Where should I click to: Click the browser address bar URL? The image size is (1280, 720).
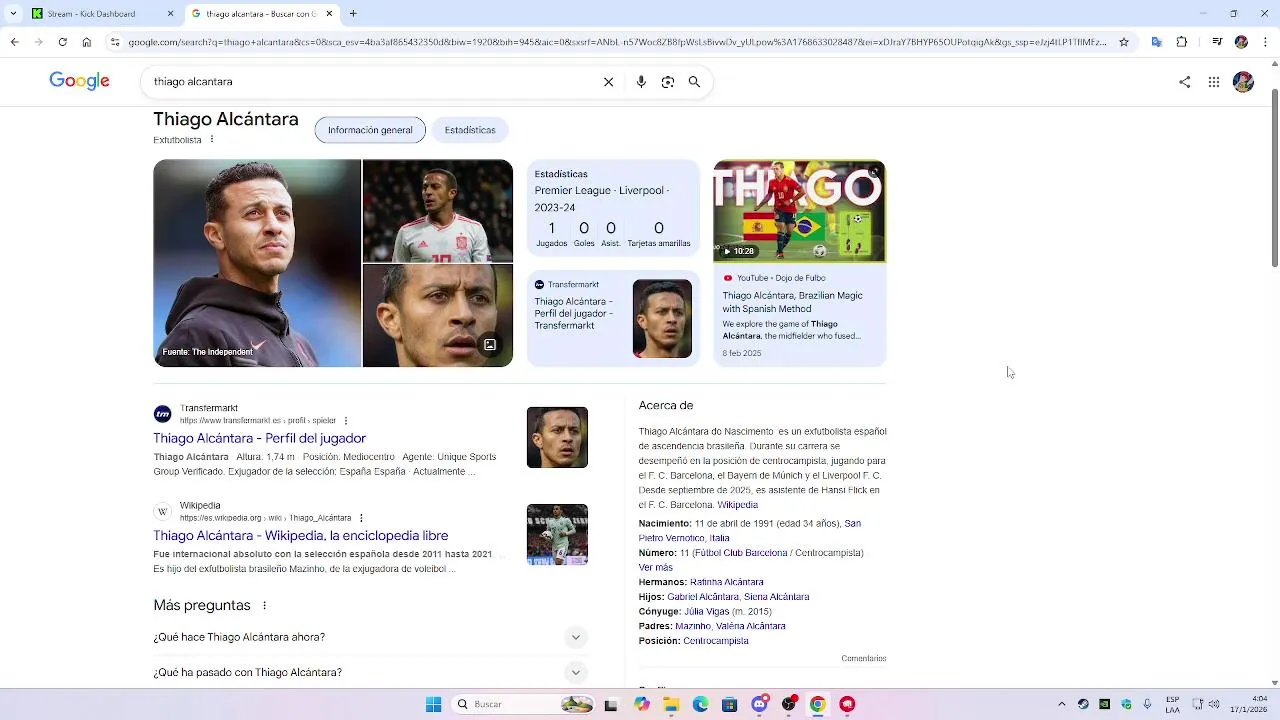(x=617, y=42)
